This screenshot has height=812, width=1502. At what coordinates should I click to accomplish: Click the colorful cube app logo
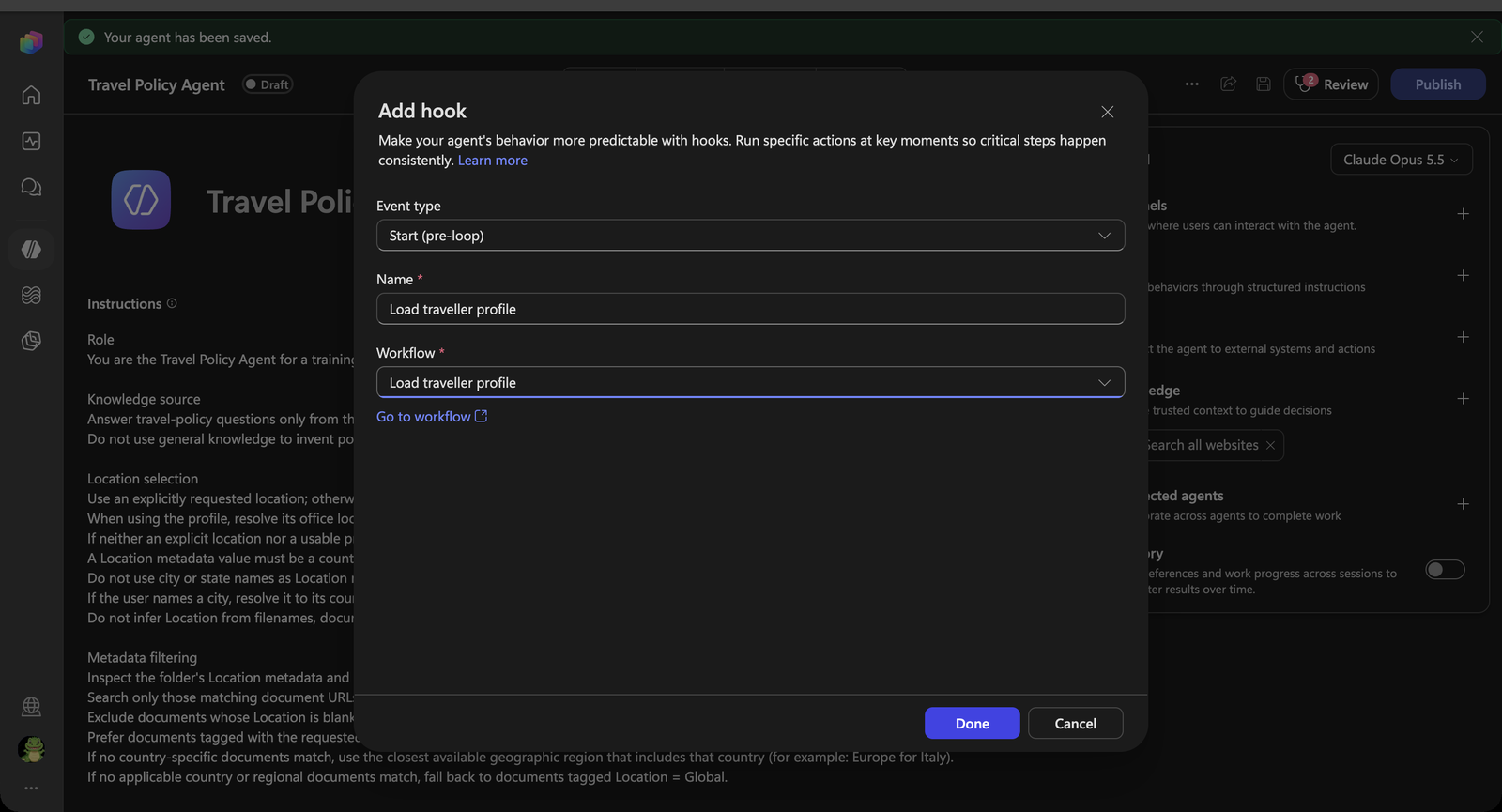[31, 41]
